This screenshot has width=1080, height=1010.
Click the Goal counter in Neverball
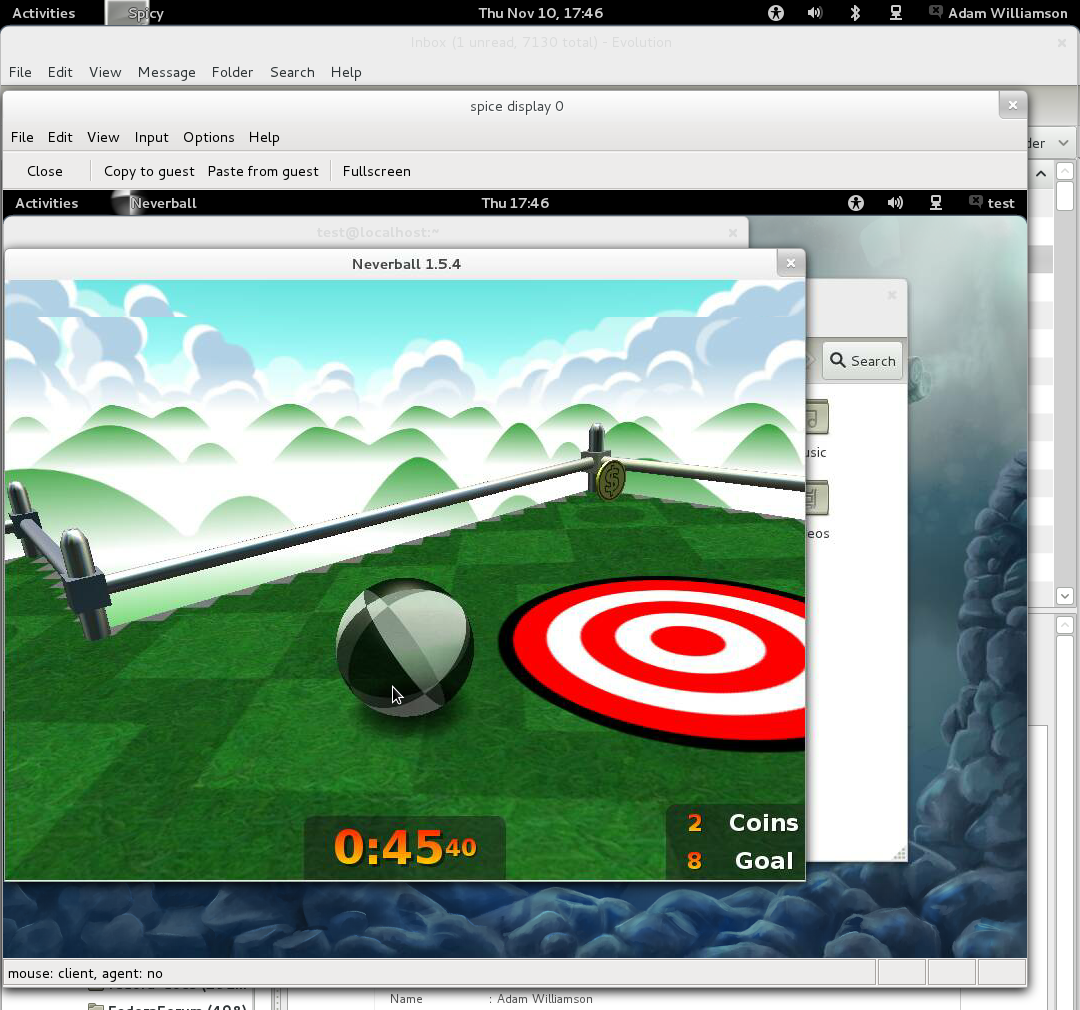tap(740, 860)
